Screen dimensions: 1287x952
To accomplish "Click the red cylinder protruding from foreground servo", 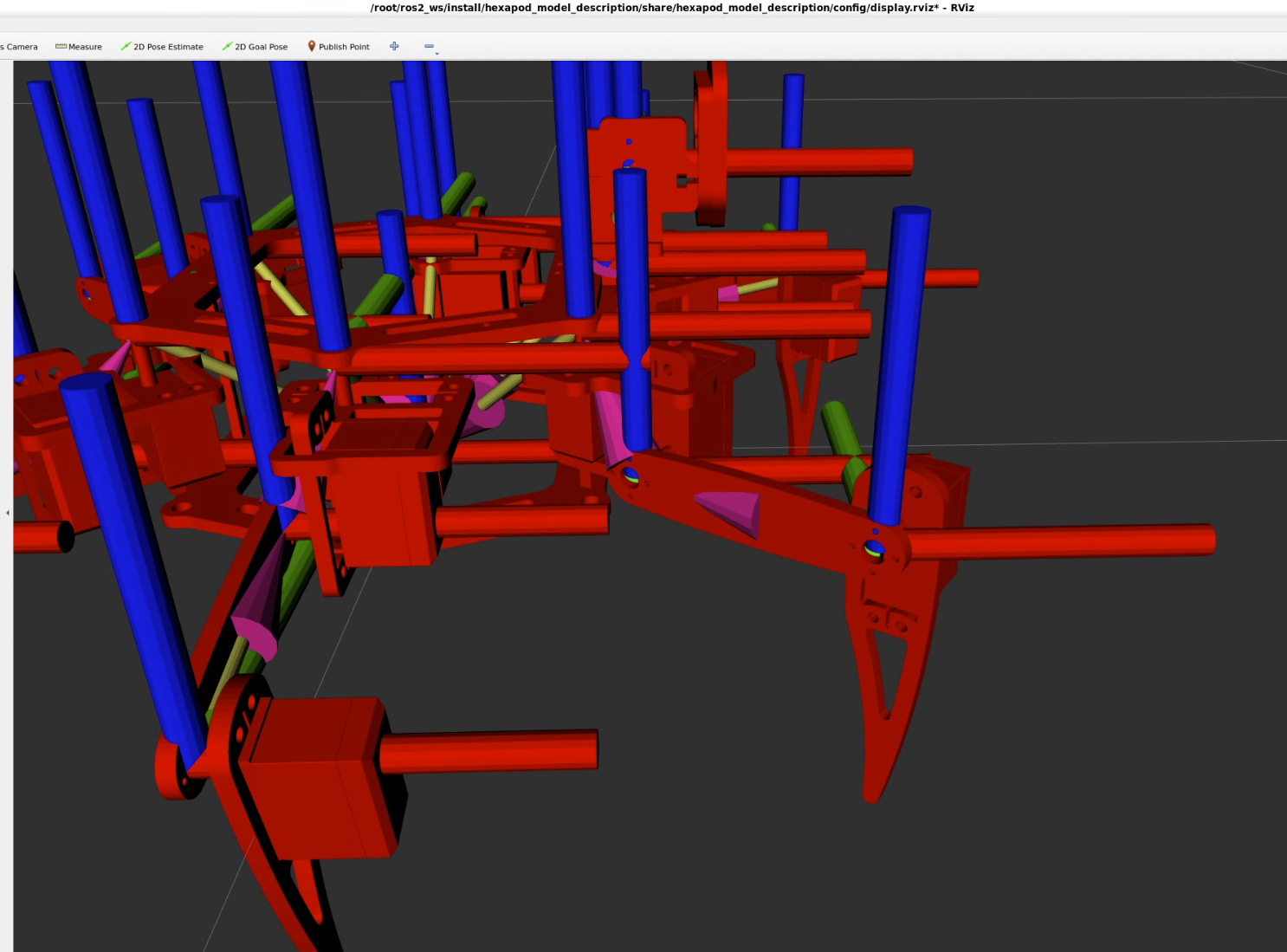I will tap(489, 750).
